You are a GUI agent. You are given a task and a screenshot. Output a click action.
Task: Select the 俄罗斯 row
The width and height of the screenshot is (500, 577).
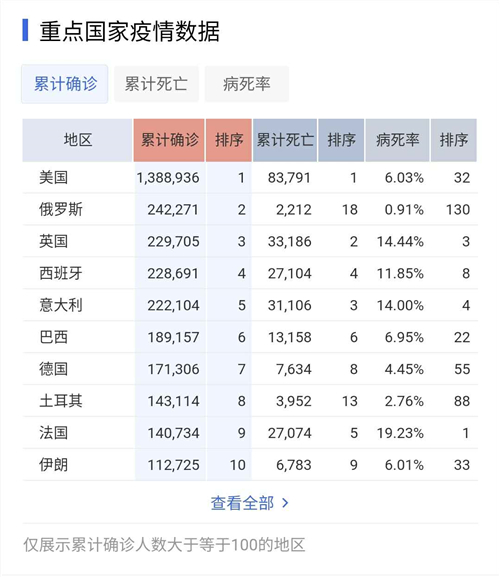250,209
